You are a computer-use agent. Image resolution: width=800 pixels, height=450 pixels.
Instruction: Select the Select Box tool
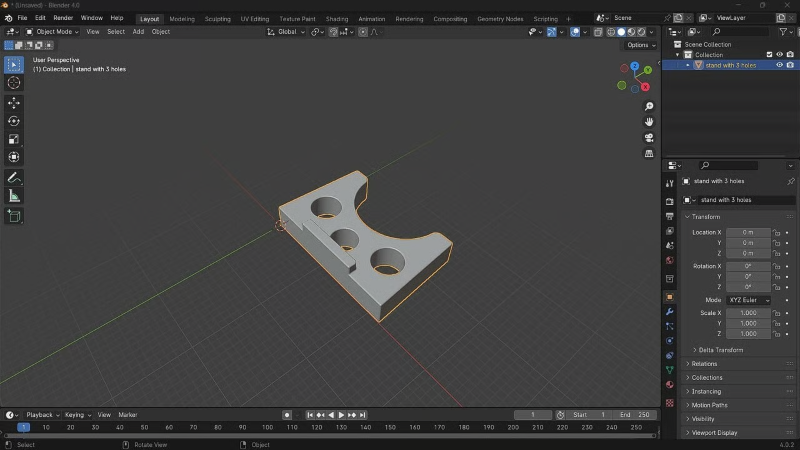click(x=14, y=65)
